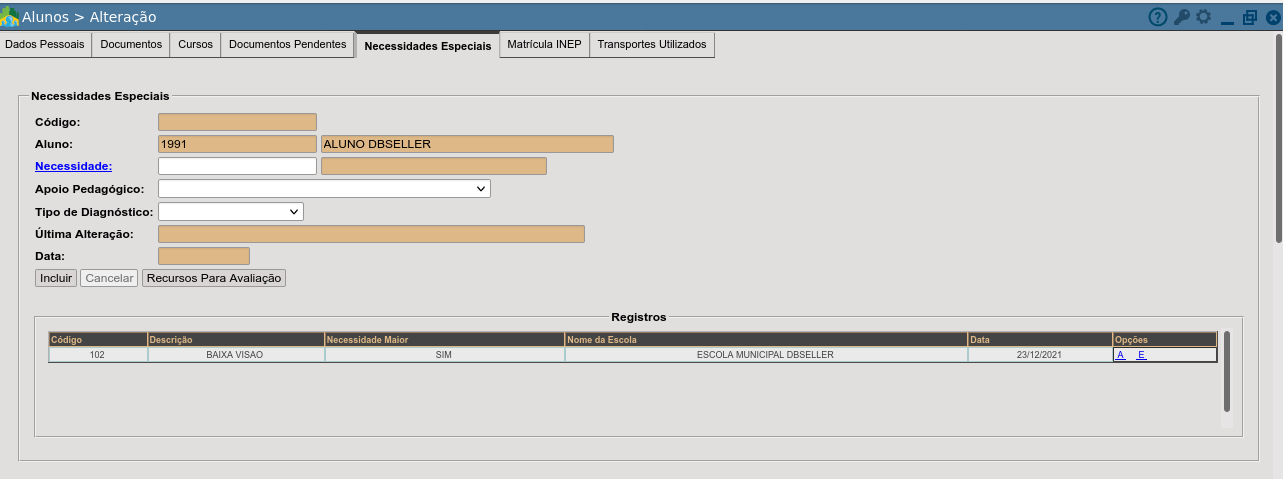Open the Tipo de Diagnóstico dropdown
The height and width of the screenshot is (479, 1283).
point(230,212)
